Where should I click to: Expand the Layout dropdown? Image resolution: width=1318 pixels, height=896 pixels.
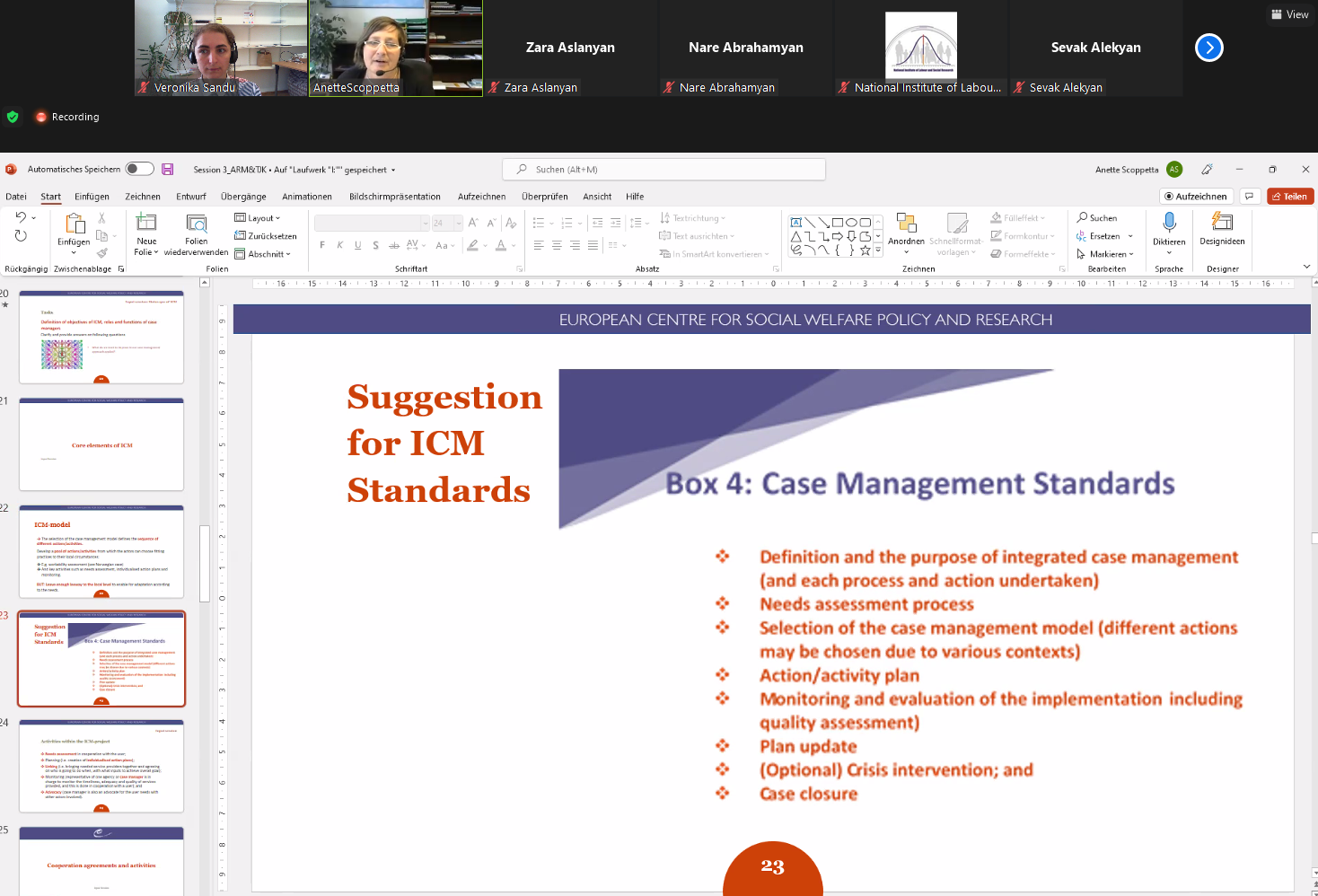(258, 218)
